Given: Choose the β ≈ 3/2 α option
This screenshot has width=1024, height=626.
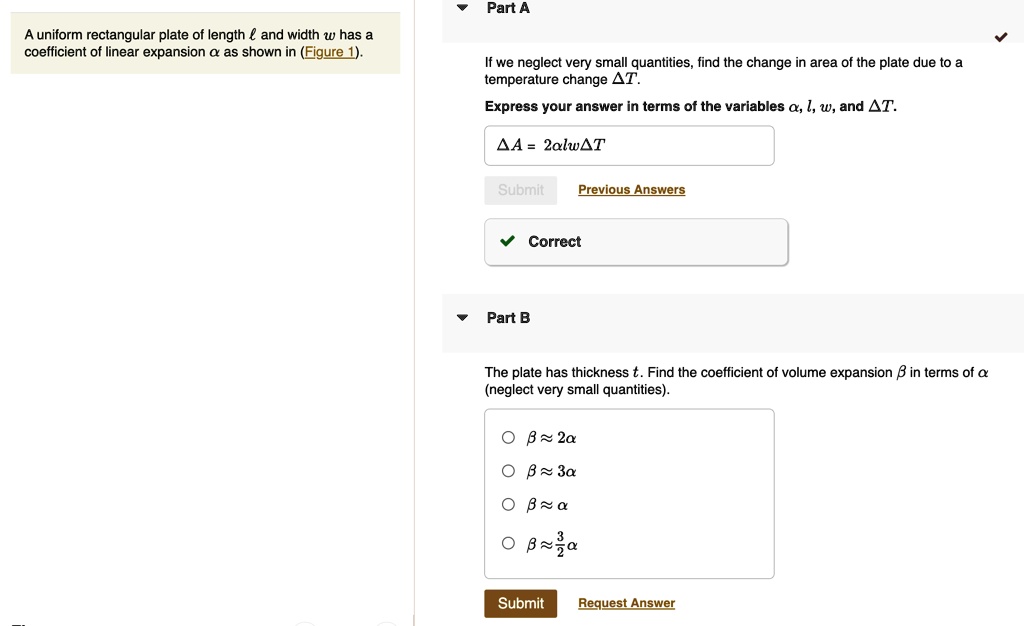Looking at the screenshot, I should coord(508,542).
